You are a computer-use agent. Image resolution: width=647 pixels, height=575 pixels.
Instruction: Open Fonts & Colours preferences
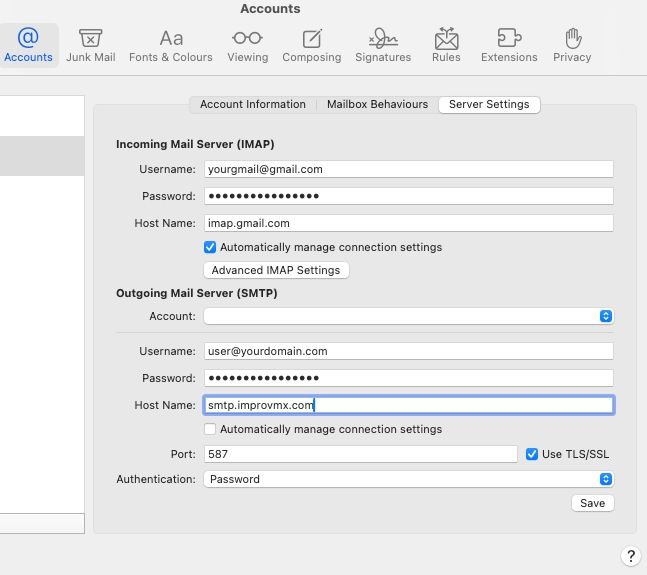pyautogui.click(x=171, y=45)
